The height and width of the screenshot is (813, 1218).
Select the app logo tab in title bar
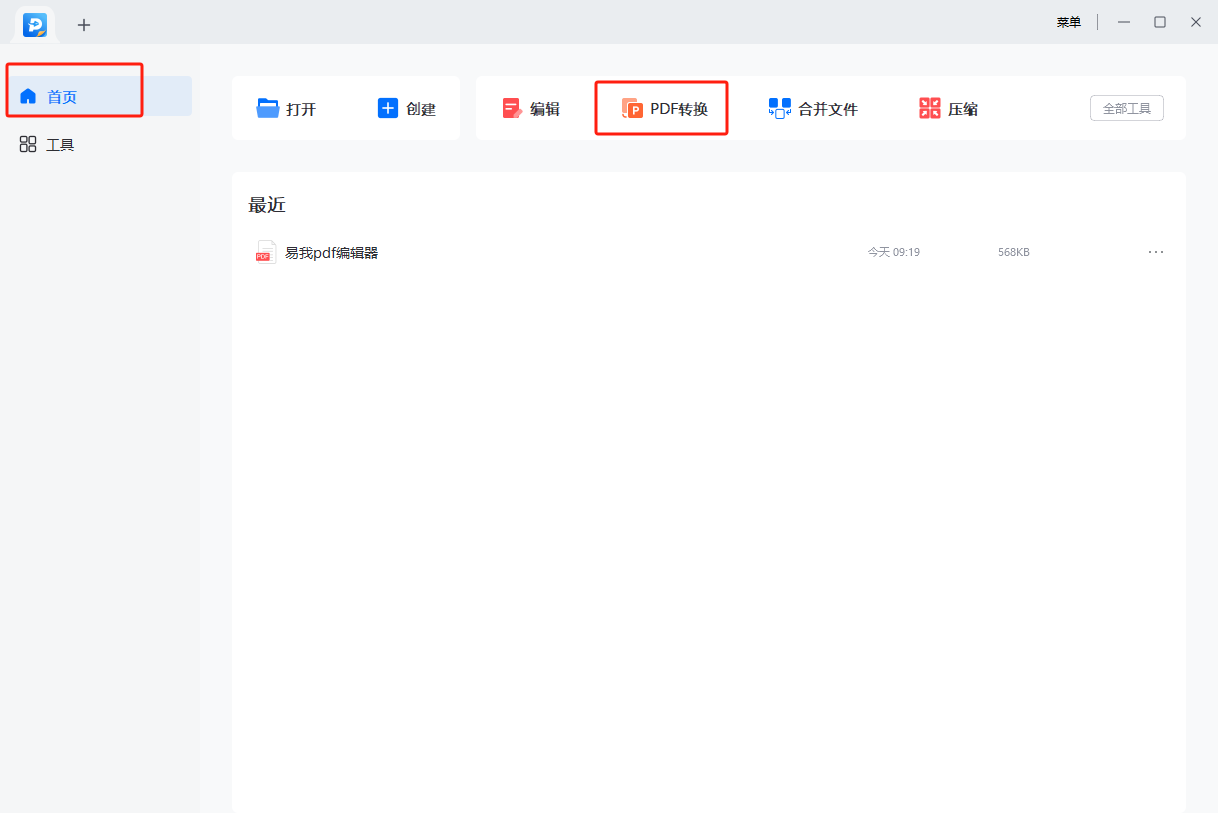tap(35, 24)
